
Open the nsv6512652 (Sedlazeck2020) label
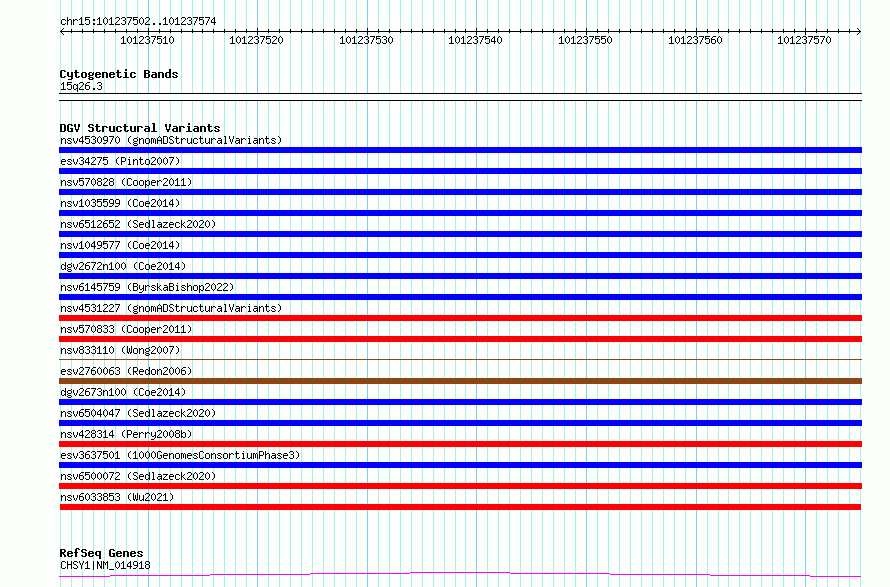pyautogui.click(x=138, y=224)
